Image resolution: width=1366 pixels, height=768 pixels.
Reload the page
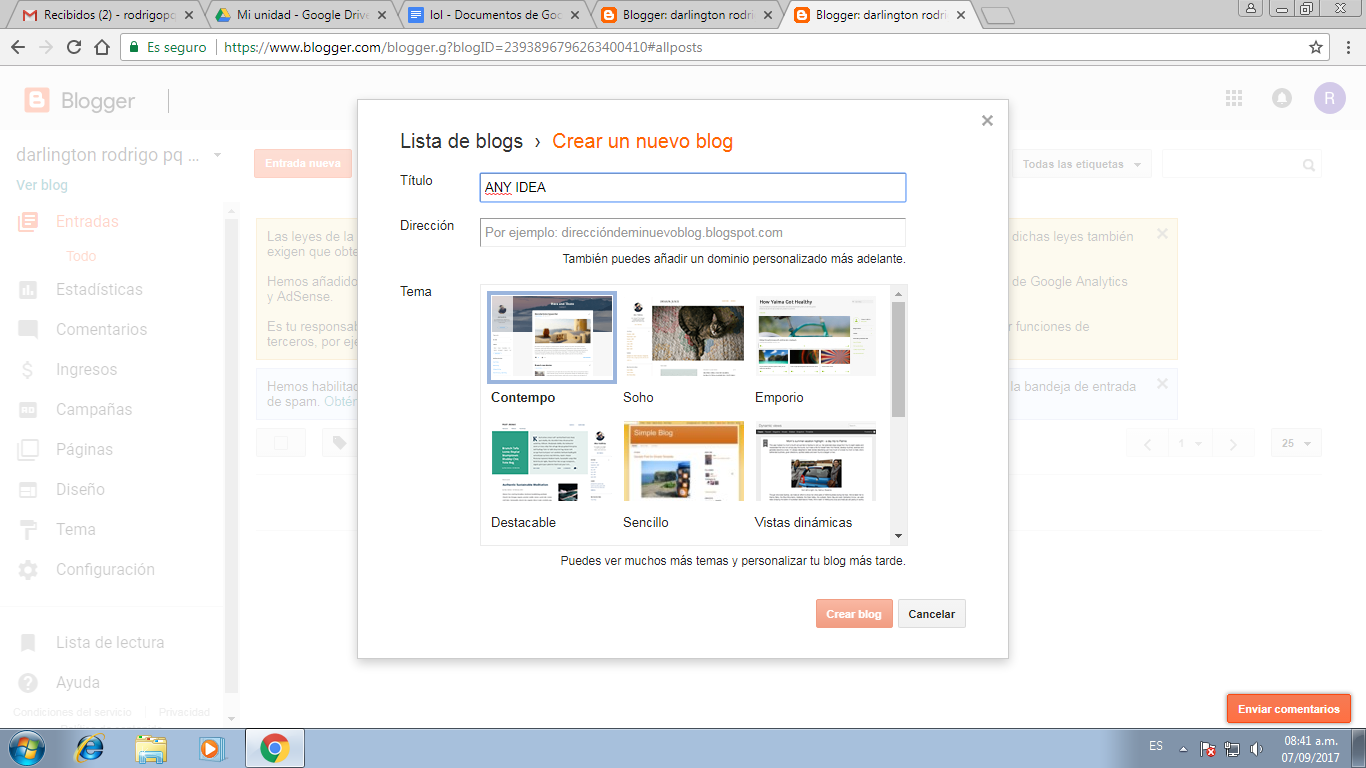click(x=74, y=47)
